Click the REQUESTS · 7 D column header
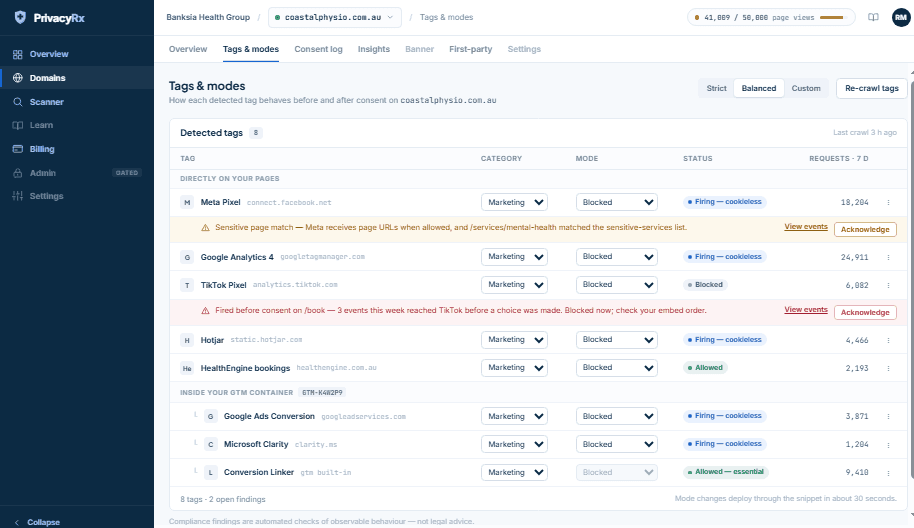914x528 pixels. pos(838,159)
